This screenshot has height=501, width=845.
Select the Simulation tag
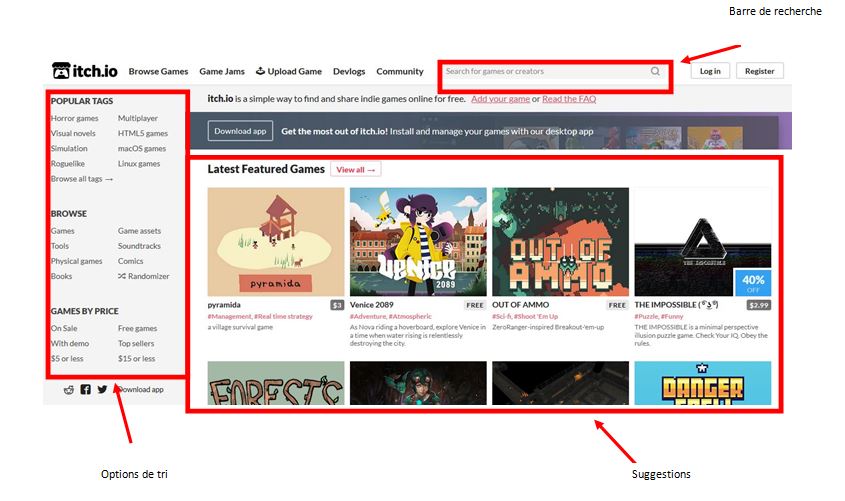point(69,148)
